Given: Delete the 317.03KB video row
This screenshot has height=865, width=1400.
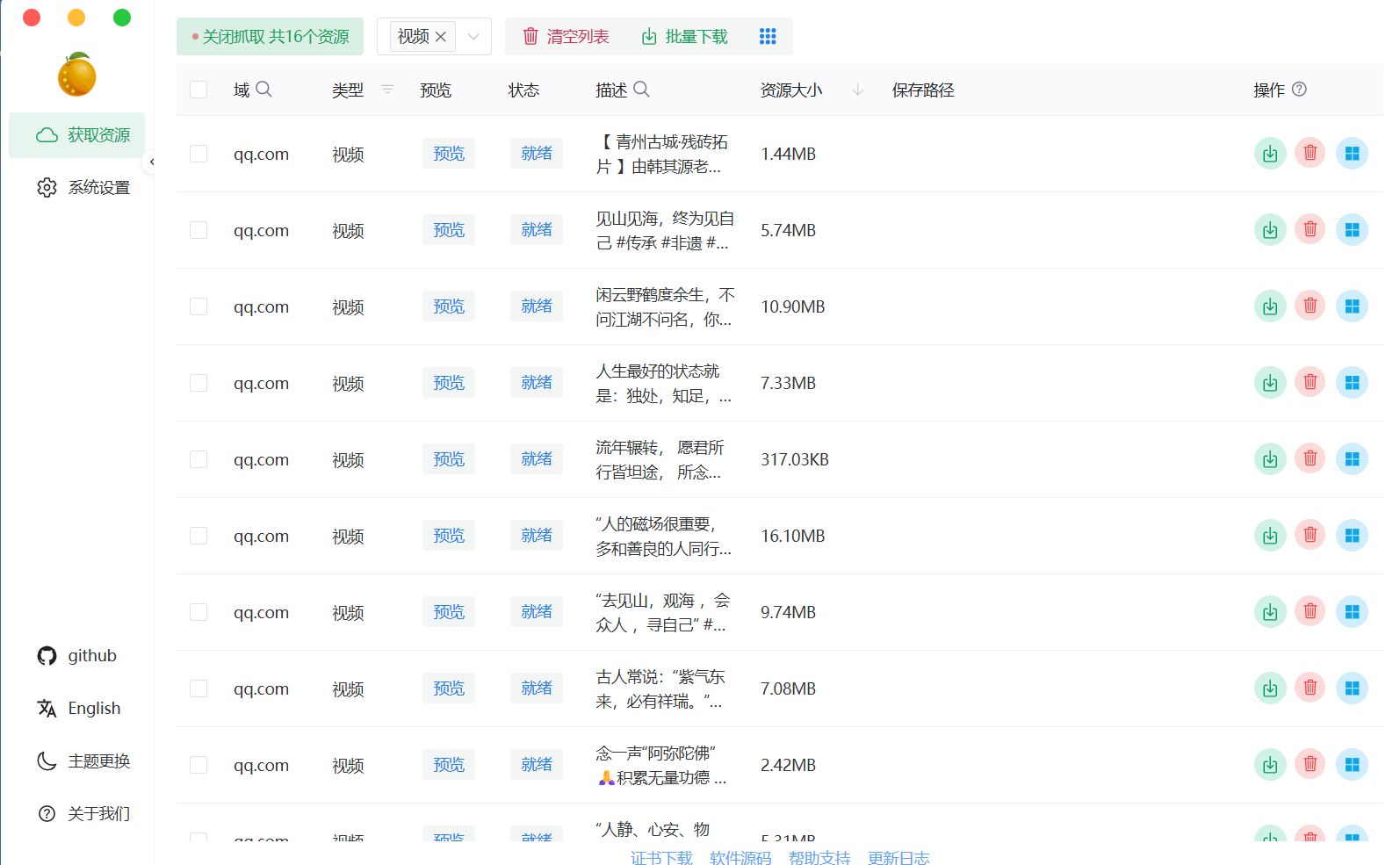Looking at the screenshot, I should [1310, 459].
